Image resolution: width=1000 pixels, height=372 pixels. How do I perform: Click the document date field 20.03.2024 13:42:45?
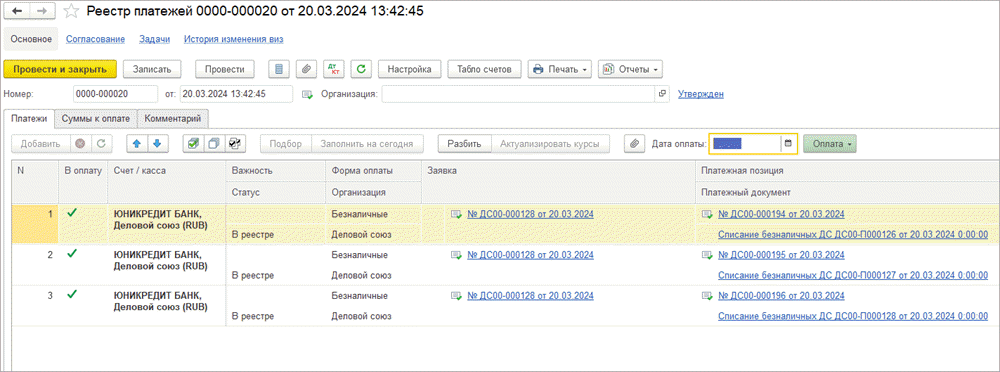236,94
